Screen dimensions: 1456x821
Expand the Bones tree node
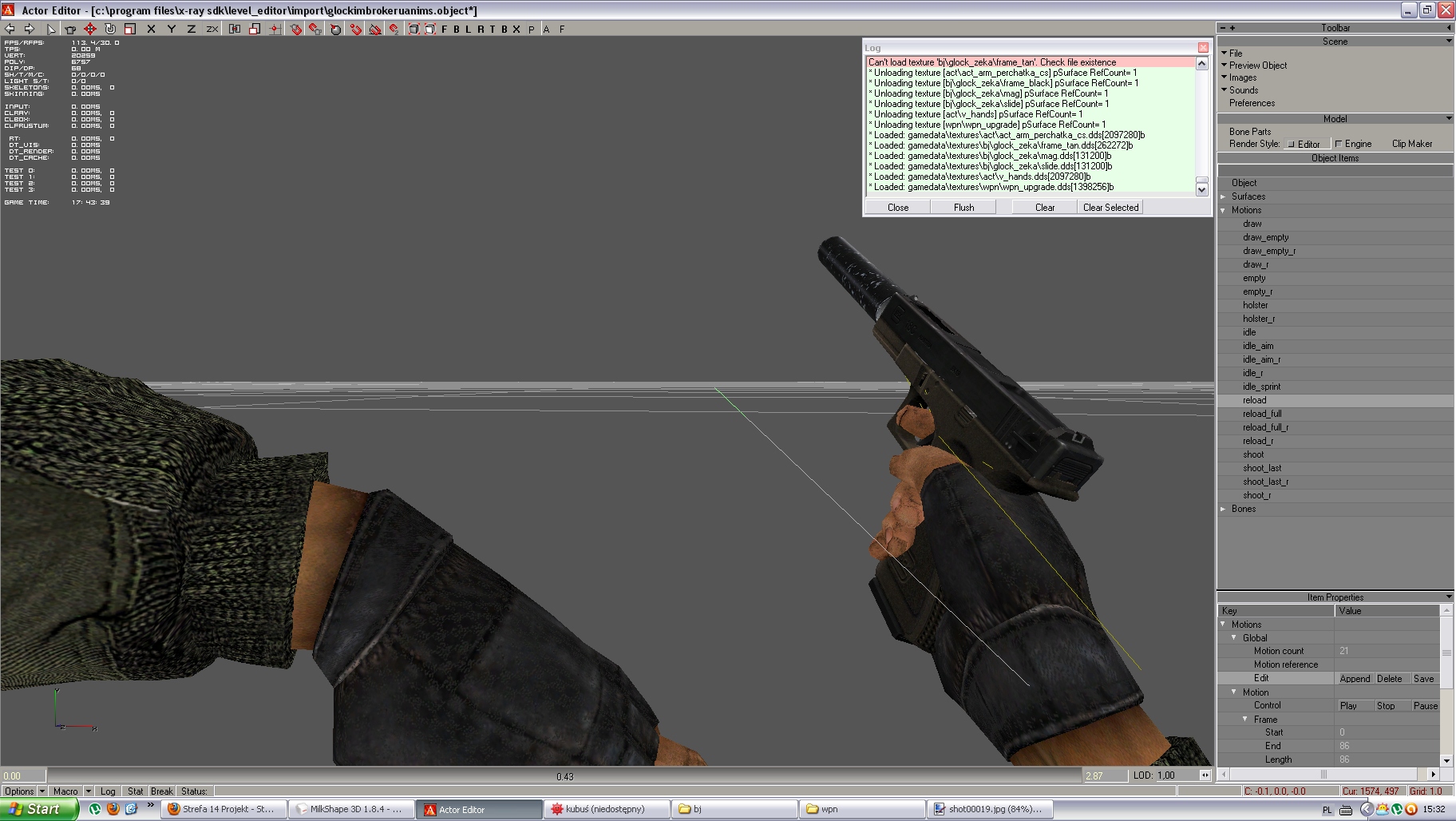[x=1223, y=509]
